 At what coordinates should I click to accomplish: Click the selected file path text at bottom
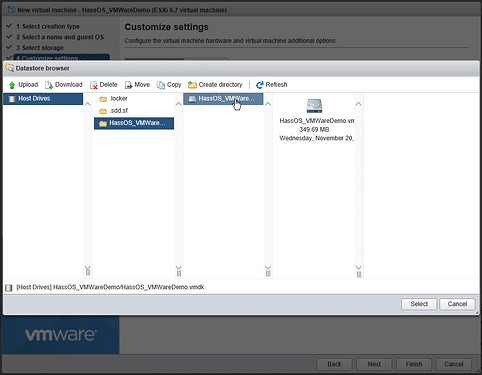tap(110, 287)
